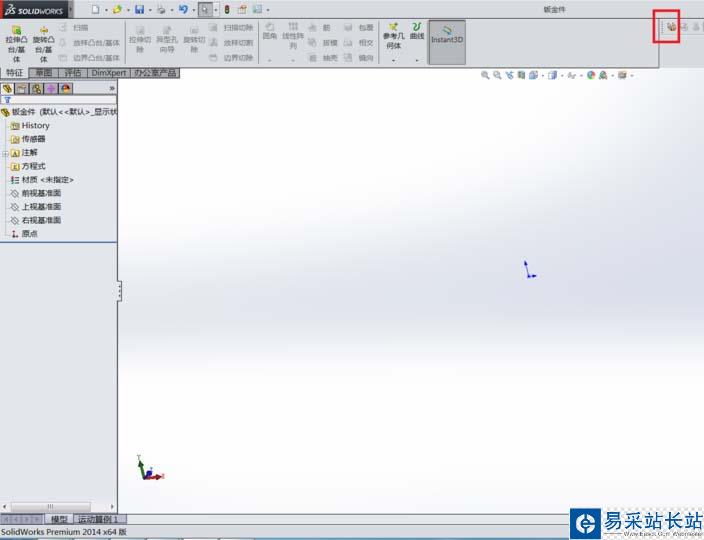
Task: Expand the 曲线 dropdown arrow
Action: (x=417, y=60)
